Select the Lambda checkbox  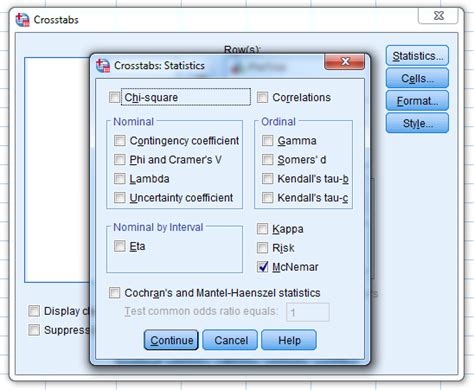(x=120, y=179)
